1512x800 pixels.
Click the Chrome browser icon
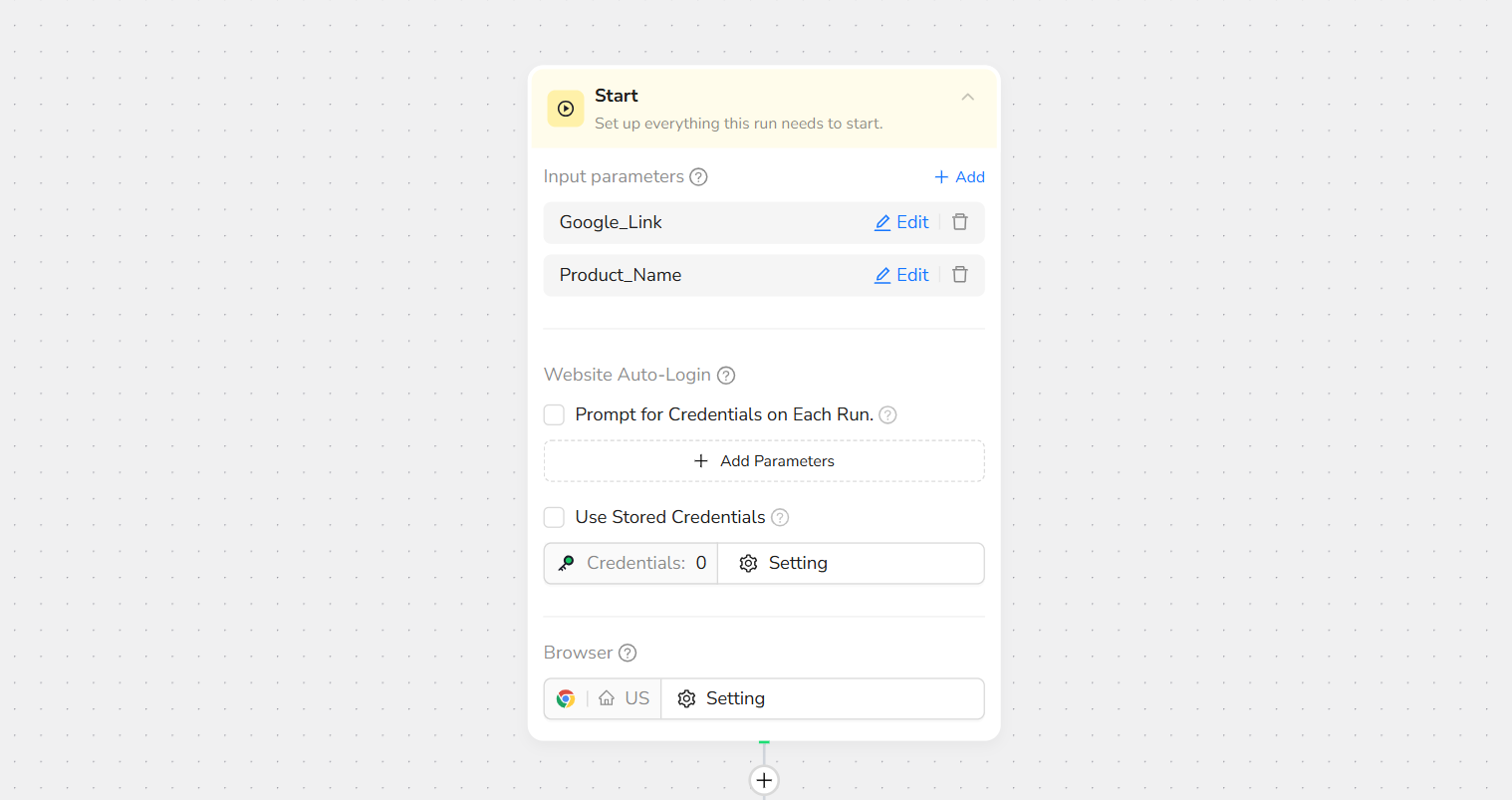tap(566, 698)
